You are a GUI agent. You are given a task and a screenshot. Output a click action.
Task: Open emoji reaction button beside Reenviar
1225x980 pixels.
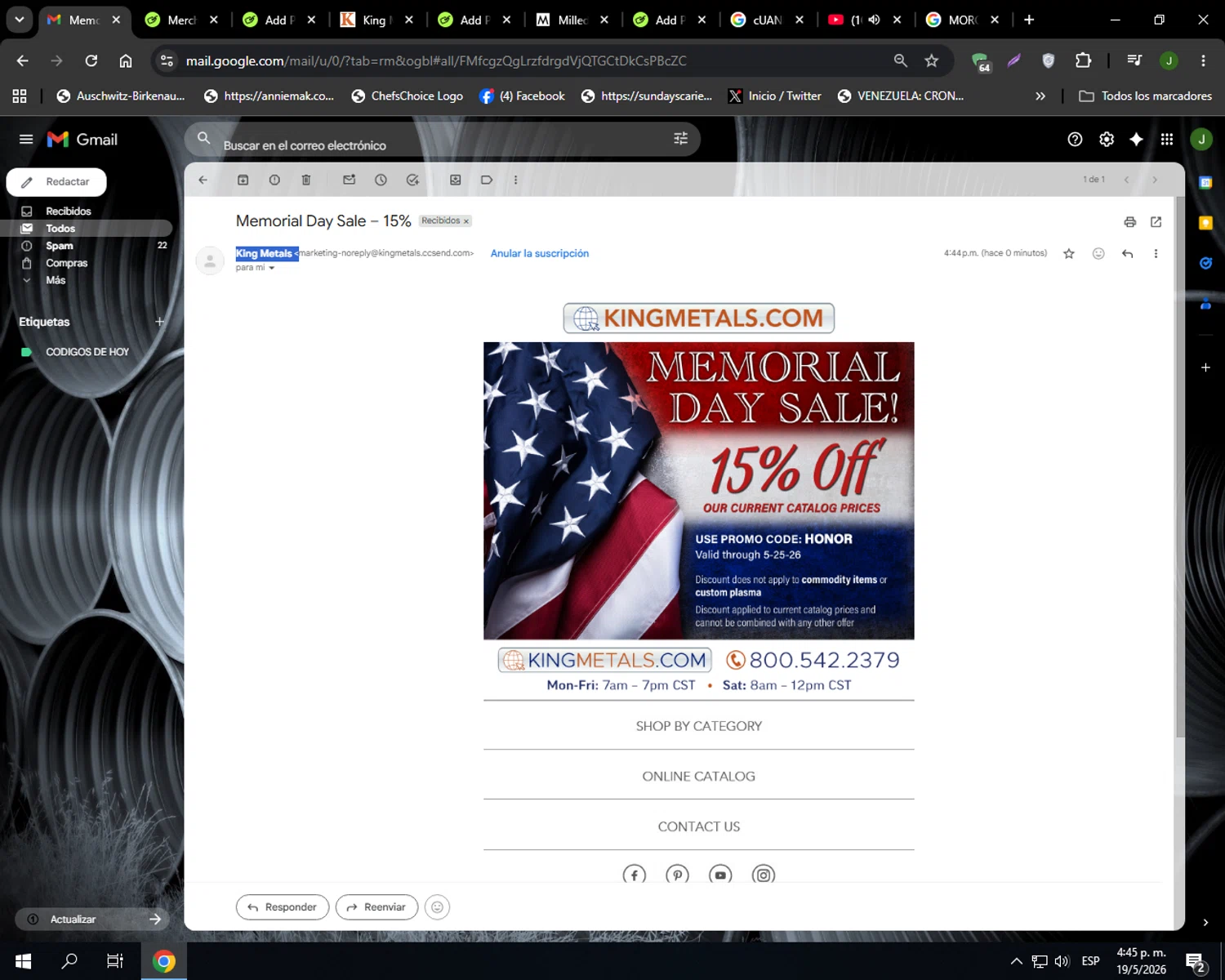tap(438, 907)
